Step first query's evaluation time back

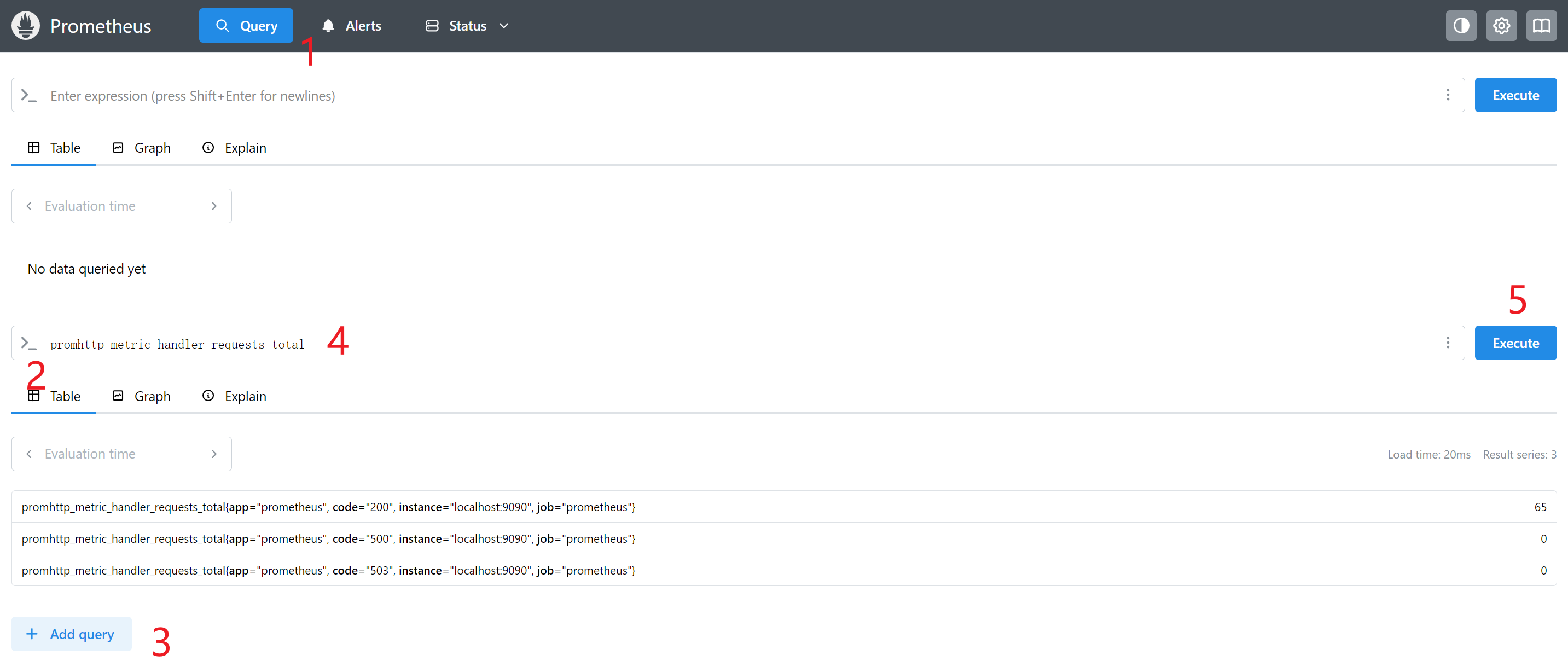(28, 206)
